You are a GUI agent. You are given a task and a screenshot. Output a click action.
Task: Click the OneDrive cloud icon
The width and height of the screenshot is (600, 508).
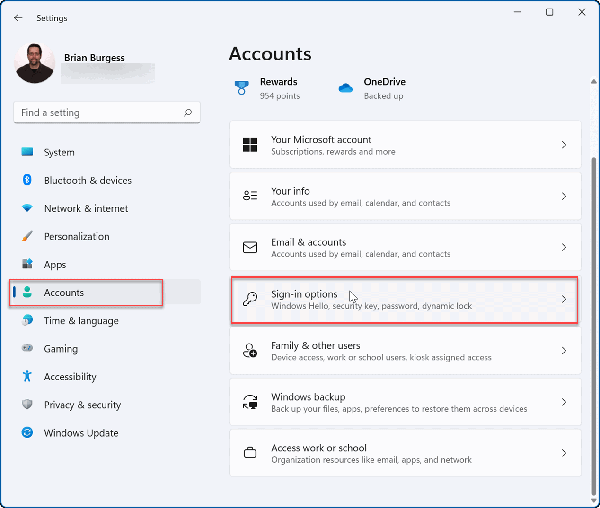pos(346,88)
